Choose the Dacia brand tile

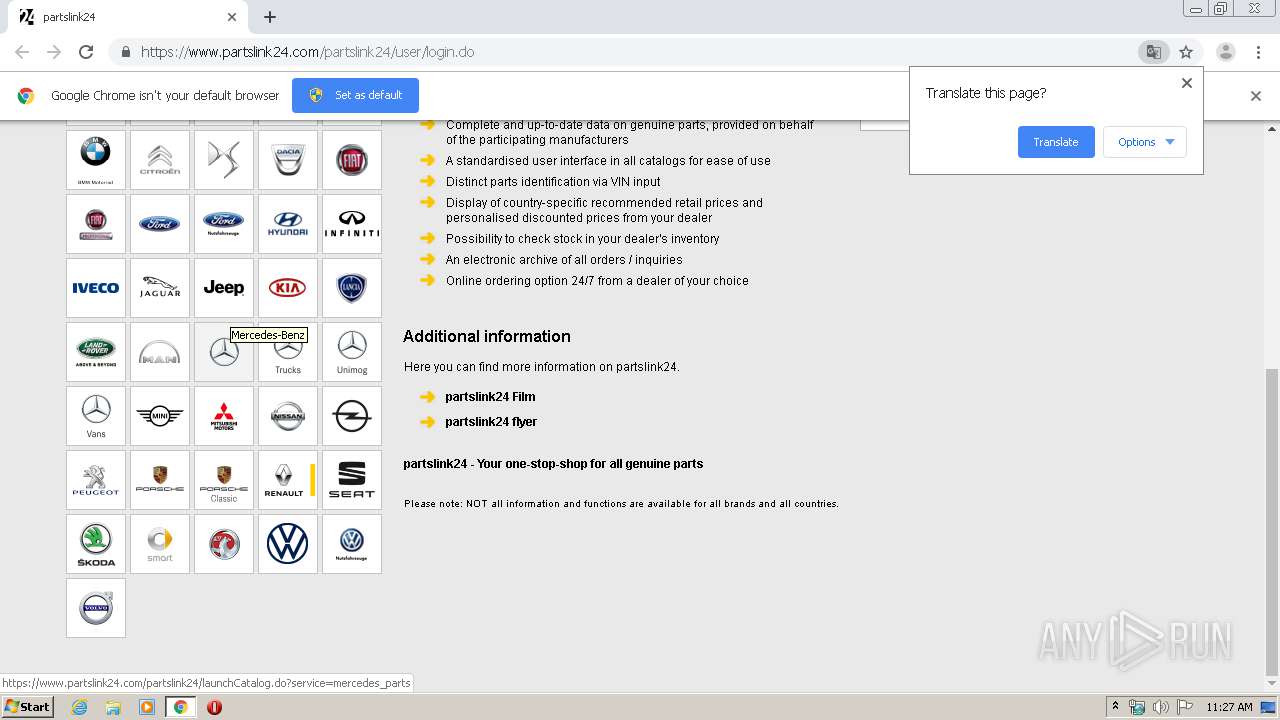tap(288, 160)
